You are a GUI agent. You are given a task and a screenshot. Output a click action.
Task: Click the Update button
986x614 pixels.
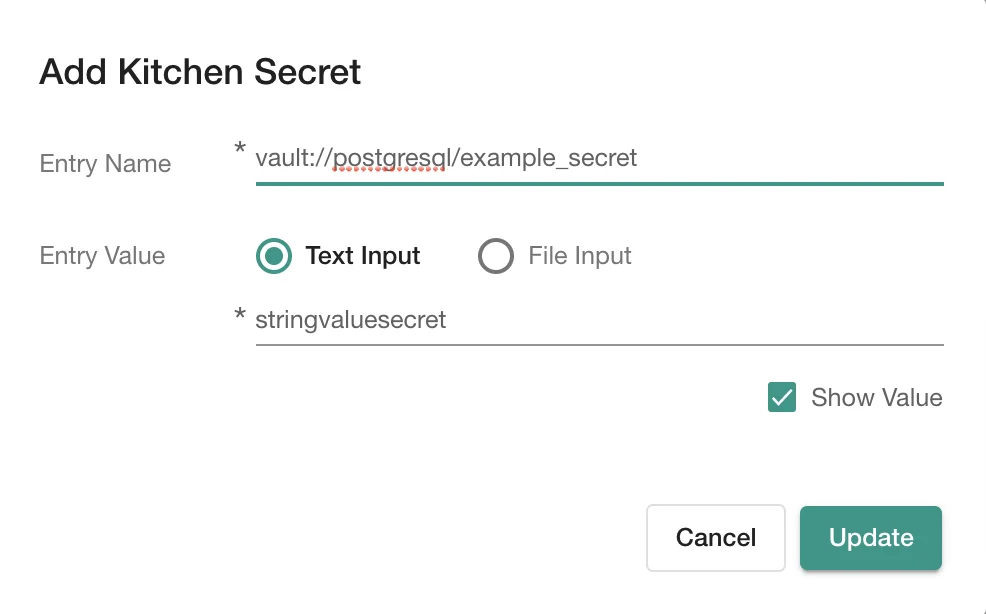coord(870,538)
